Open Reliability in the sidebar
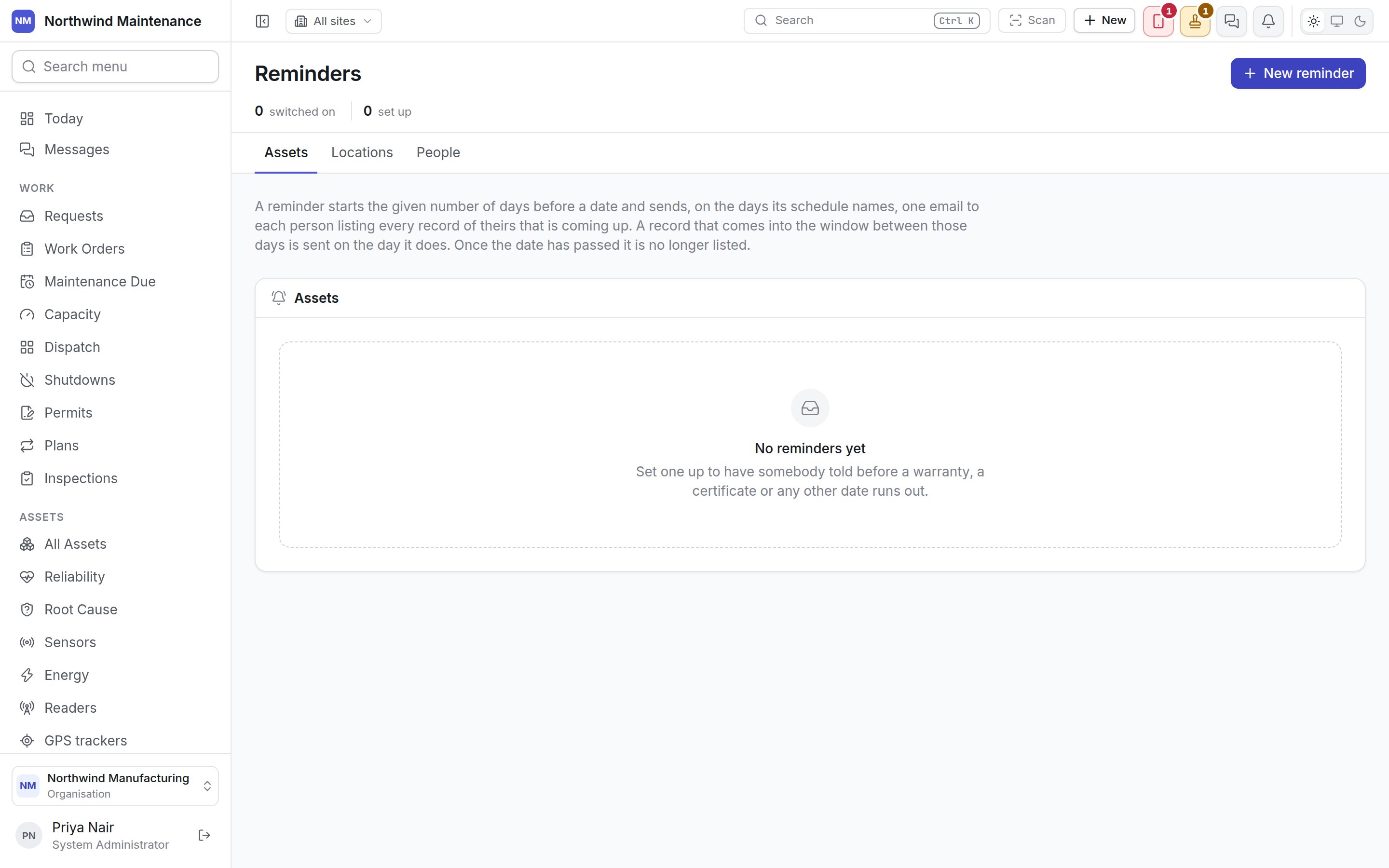The height and width of the screenshot is (868, 1389). click(x=115, y=576)
